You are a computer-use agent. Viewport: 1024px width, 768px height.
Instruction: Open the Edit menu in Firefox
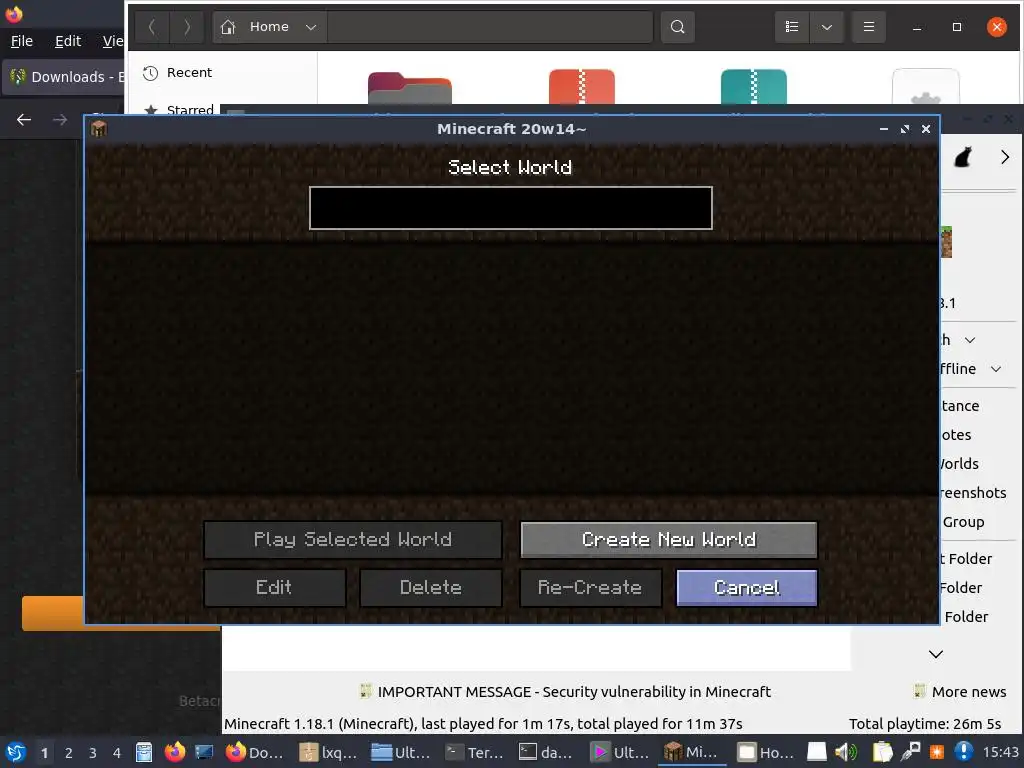[x=68, y=41]
